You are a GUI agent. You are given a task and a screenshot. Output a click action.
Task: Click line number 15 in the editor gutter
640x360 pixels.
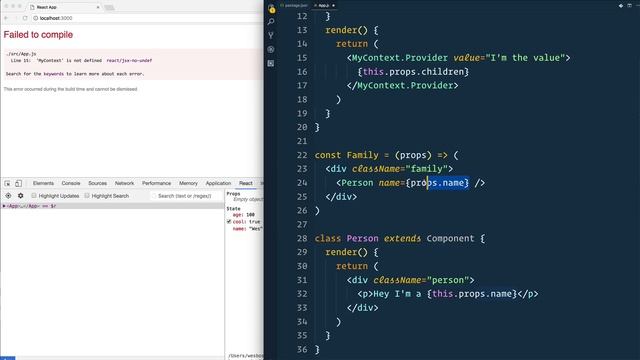pyautogui.click(x=302, y=58)
